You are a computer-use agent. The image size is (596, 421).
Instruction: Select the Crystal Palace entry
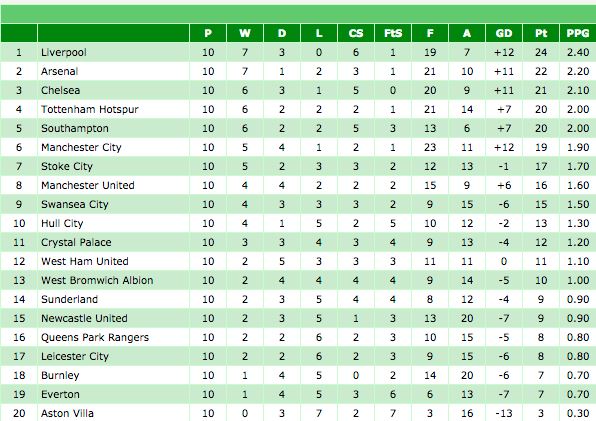pos(76,242)
